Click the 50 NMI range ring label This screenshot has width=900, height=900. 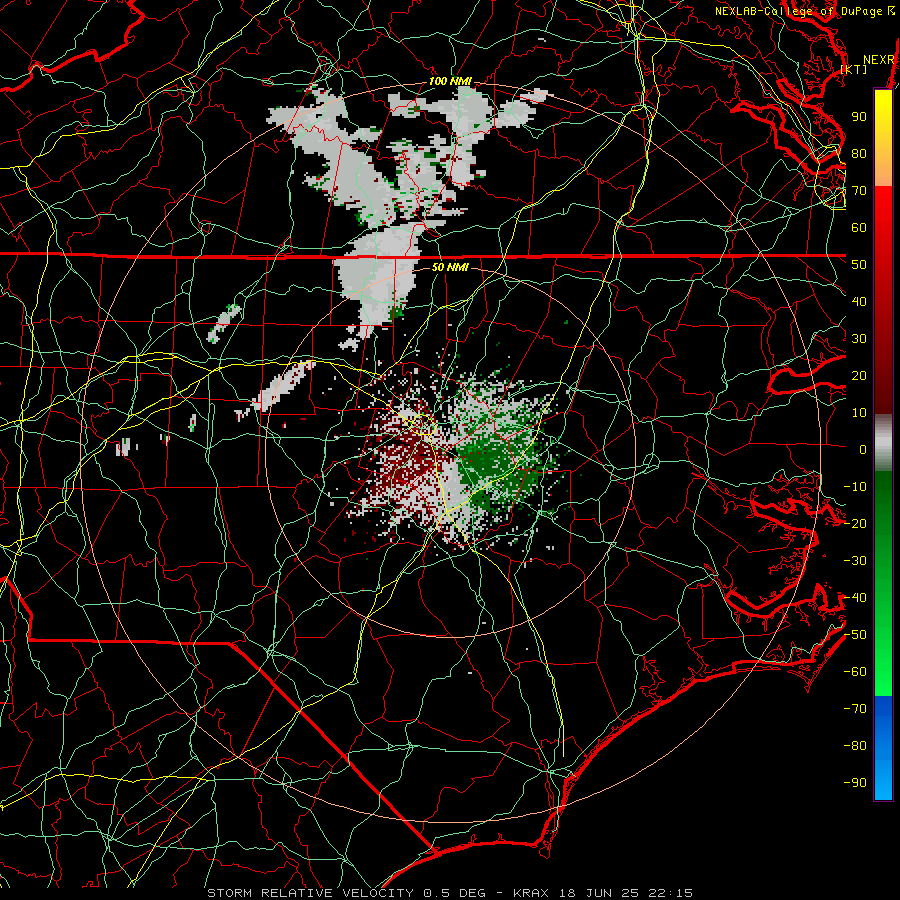(x=450, y=267)
